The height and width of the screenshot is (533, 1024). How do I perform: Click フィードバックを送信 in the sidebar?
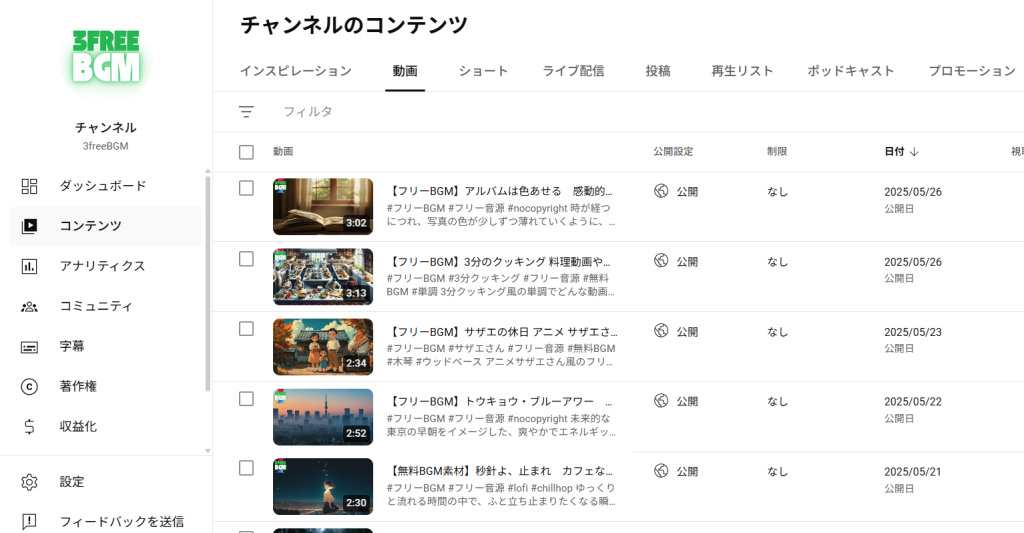(x=121, y=521)
